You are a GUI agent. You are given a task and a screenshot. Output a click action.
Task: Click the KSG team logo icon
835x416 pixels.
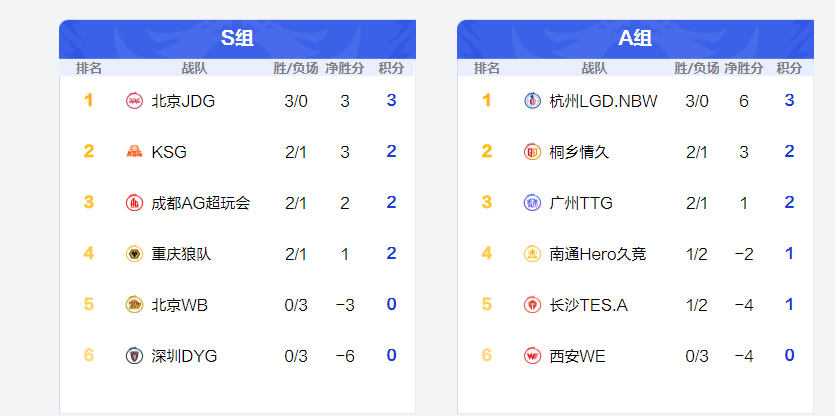point(134,152)
